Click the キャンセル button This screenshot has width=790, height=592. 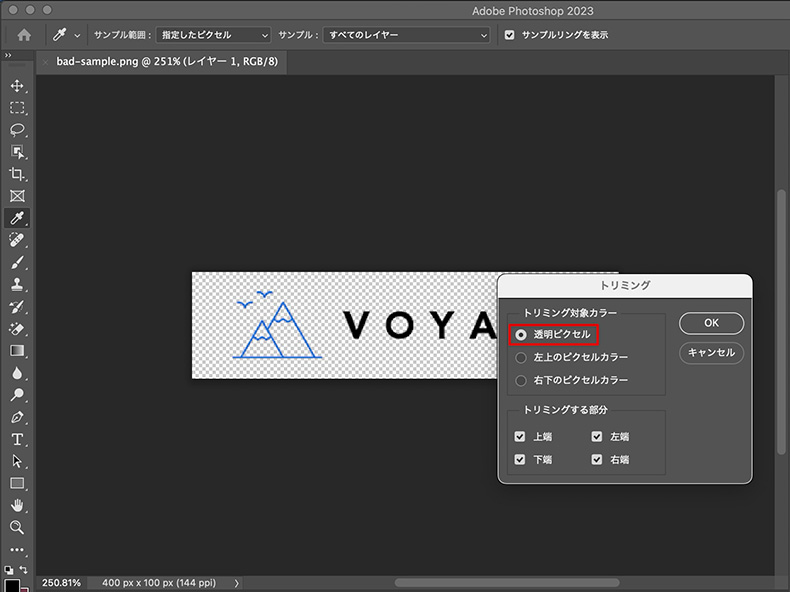pyautogui.click(x=711, y=353)
